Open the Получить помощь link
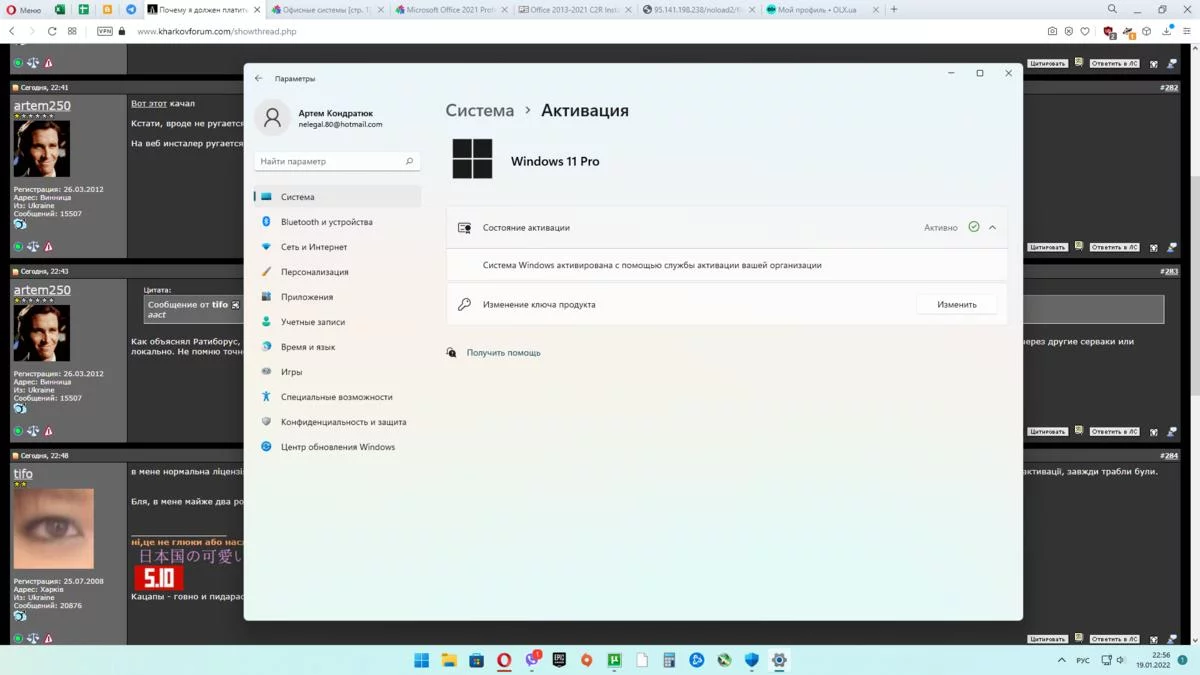Viewport: 1200px width, 675px height. [503, 353]
